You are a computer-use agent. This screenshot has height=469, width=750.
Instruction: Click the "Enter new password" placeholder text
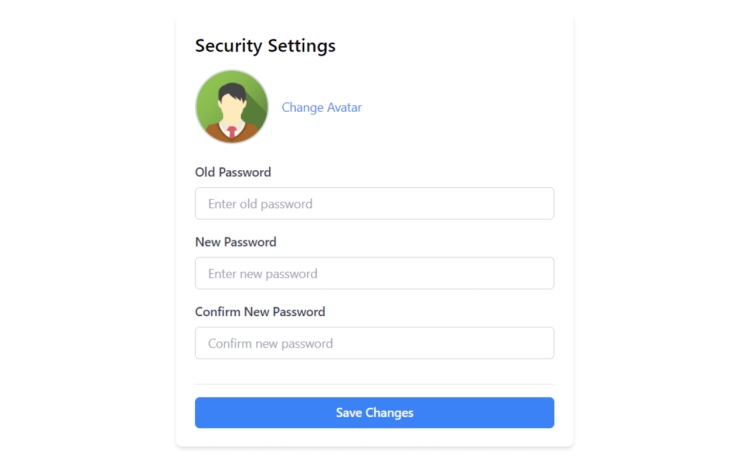(x=263, y=274)
